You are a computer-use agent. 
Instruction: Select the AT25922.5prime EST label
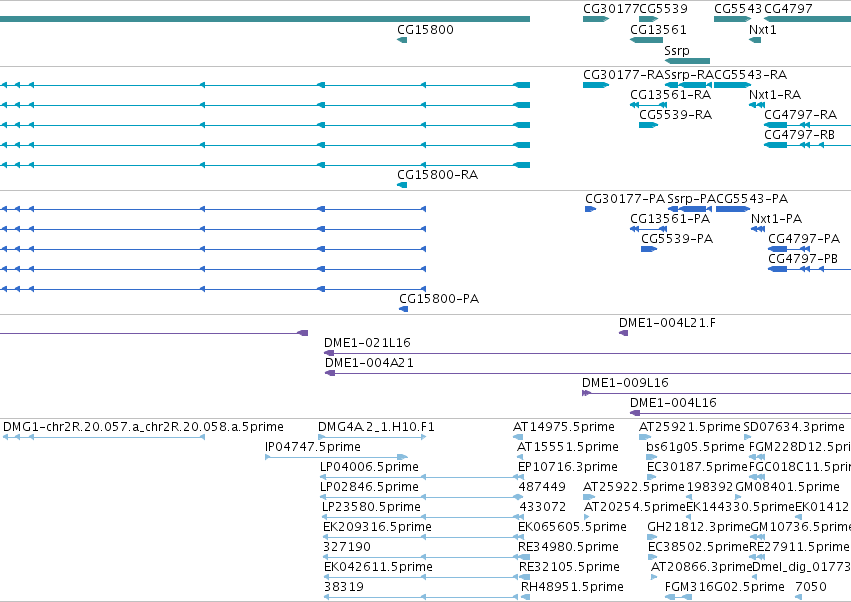tap(633, 487)
